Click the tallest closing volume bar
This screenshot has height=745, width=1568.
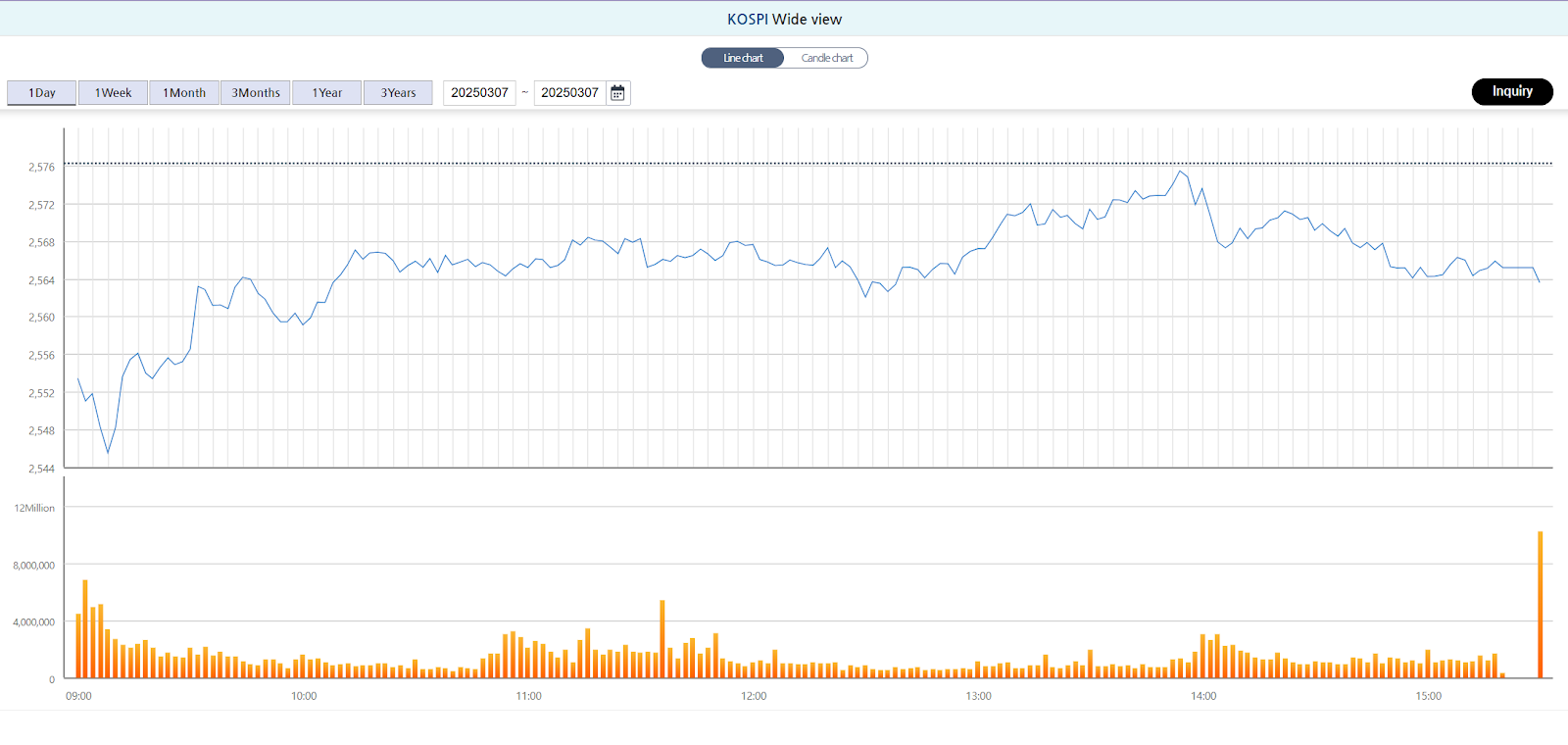pos(1541,605)
